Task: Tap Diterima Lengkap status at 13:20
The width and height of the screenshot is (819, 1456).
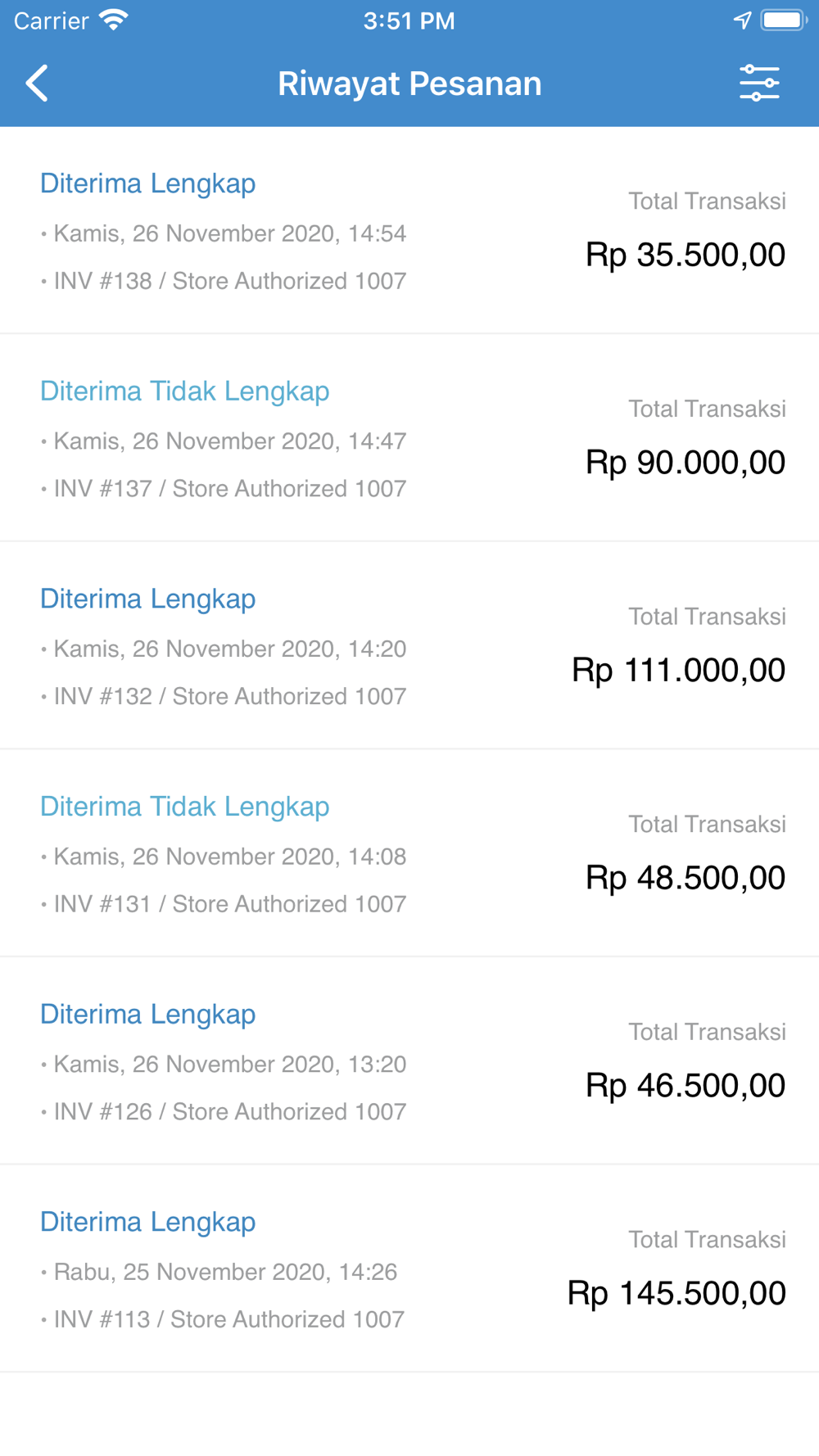Action: [148, 1014]
